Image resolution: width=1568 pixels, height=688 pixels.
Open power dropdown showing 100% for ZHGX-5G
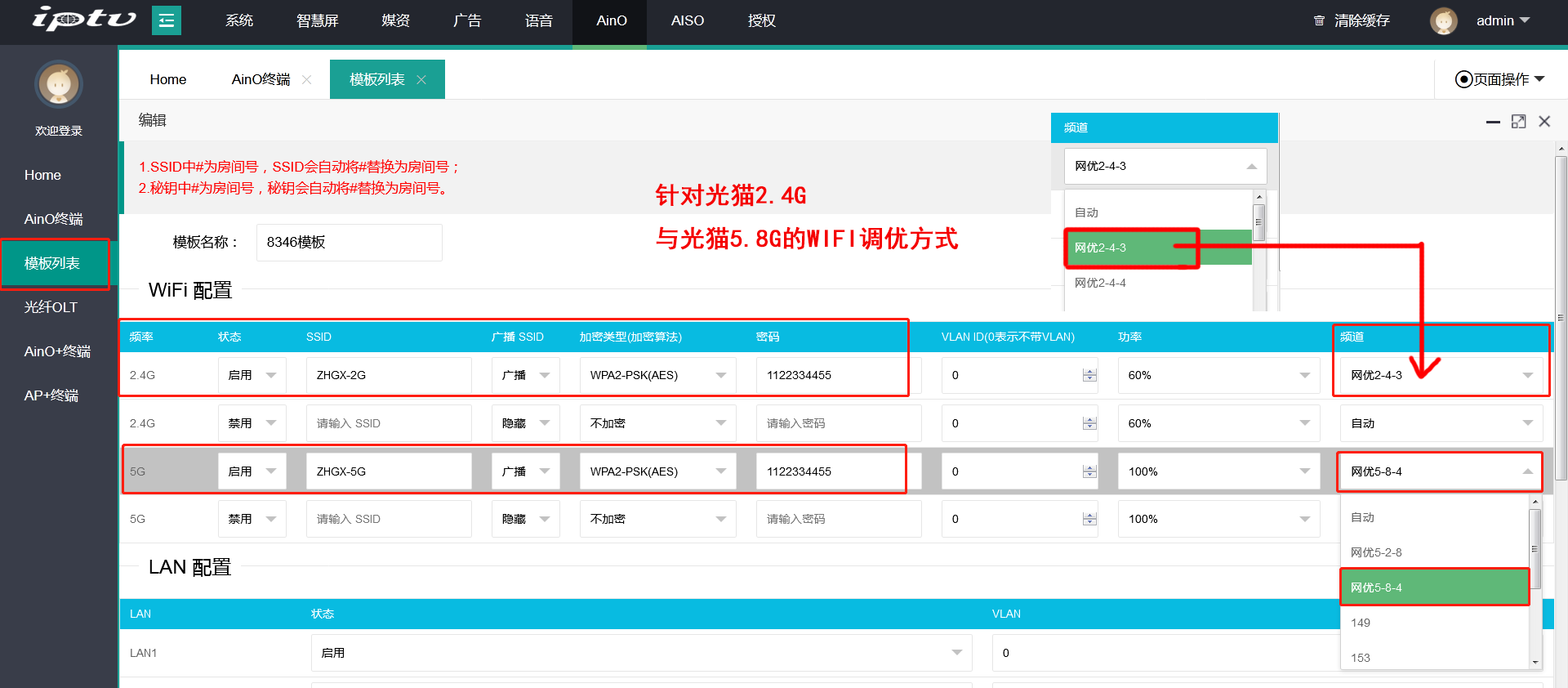tap(1218, 471)
